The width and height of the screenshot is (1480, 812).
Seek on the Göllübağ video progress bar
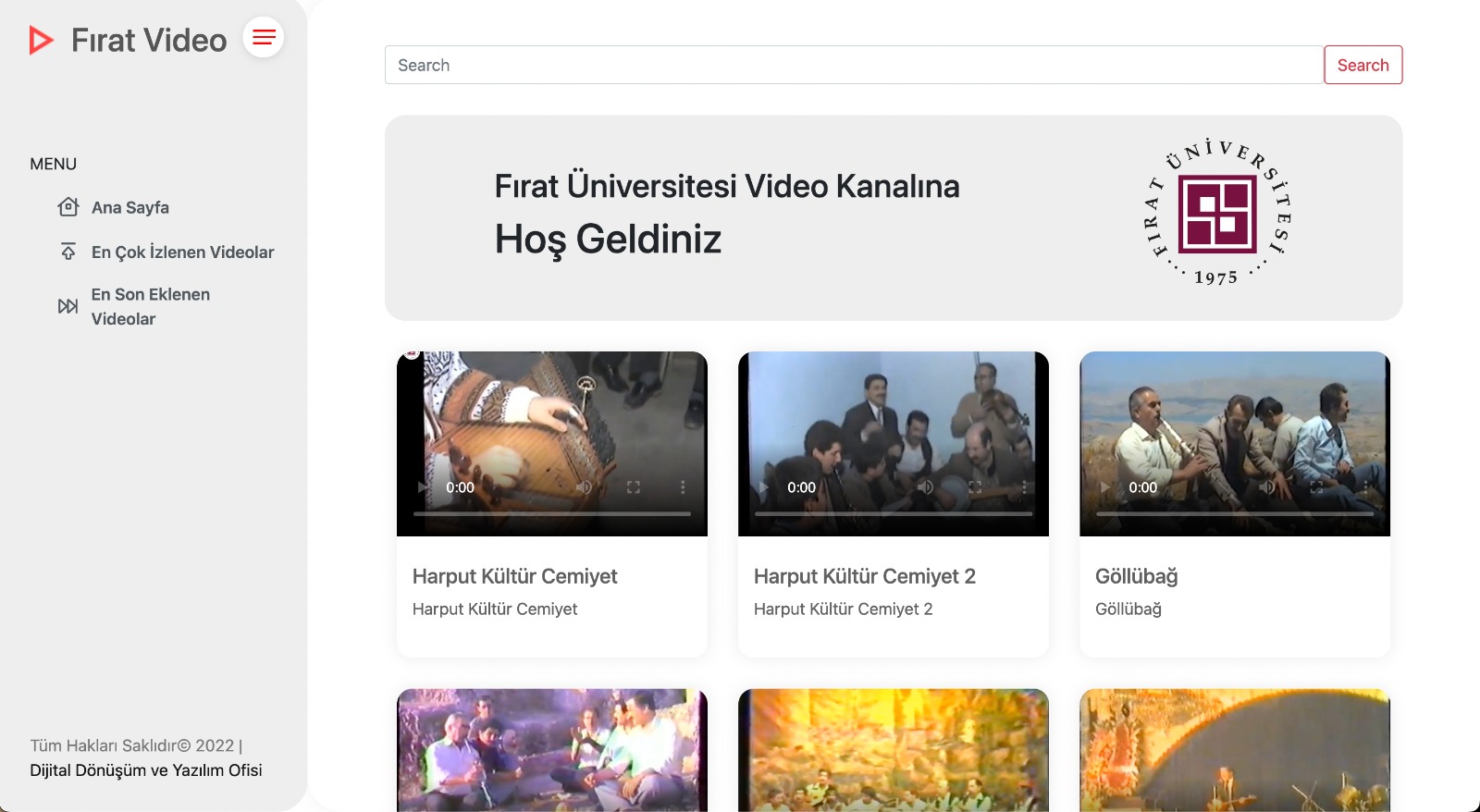(1235, 513)
